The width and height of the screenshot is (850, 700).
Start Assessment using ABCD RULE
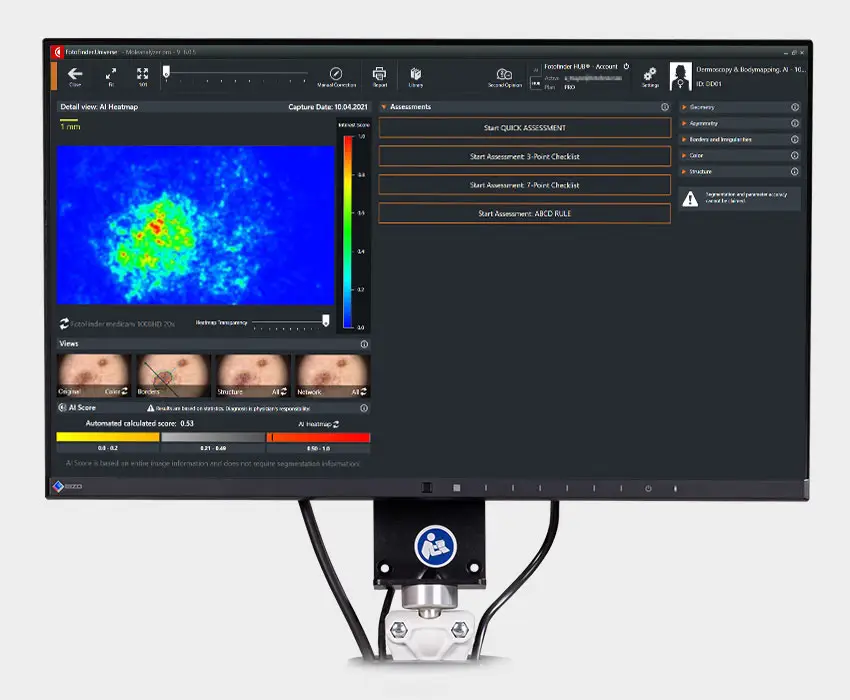[524, 213]
